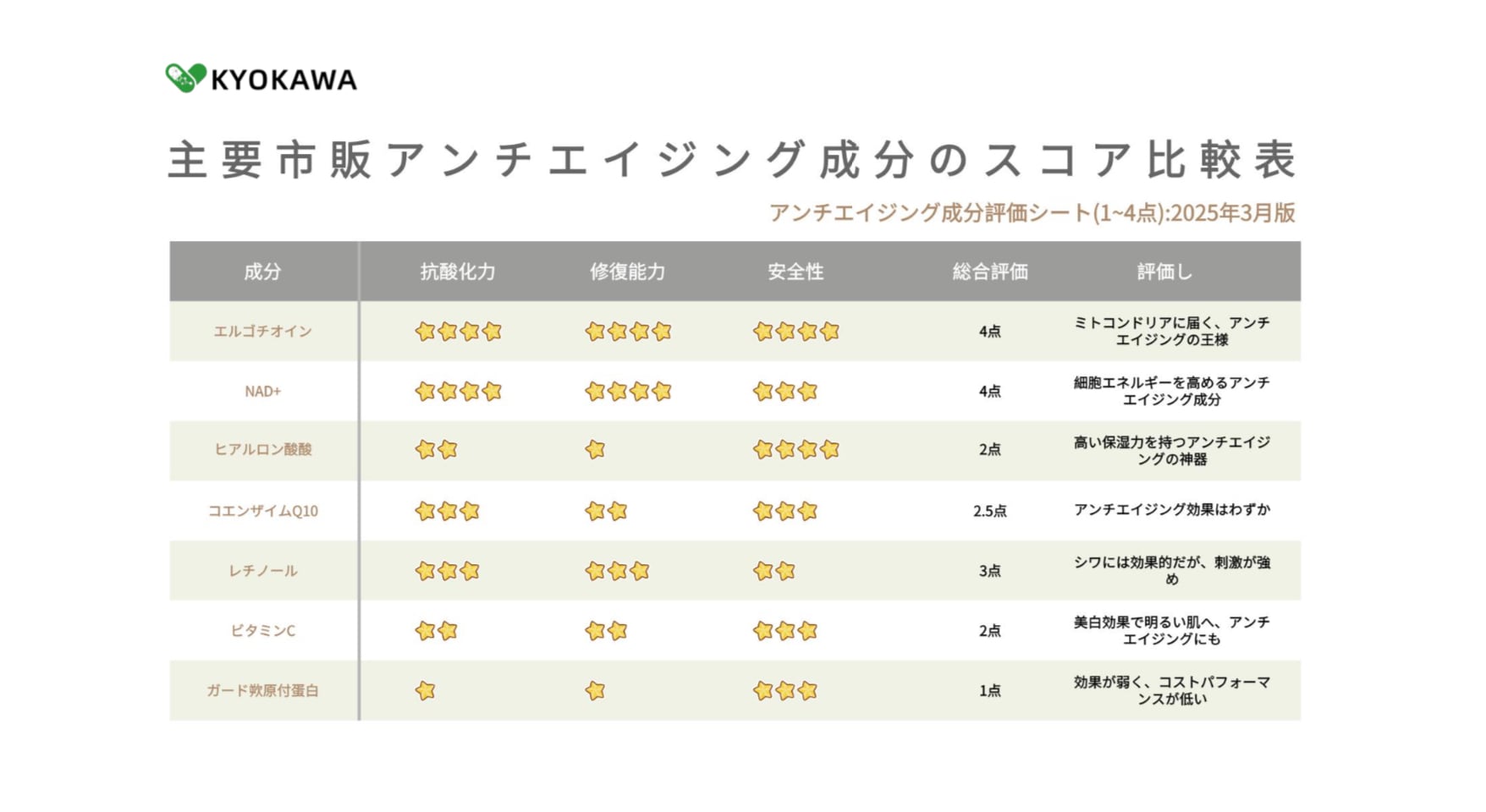Click the ビタミンC 抗酸化力 stars
This screenshot has height=812, width=1486.
[x=437, y=631]
